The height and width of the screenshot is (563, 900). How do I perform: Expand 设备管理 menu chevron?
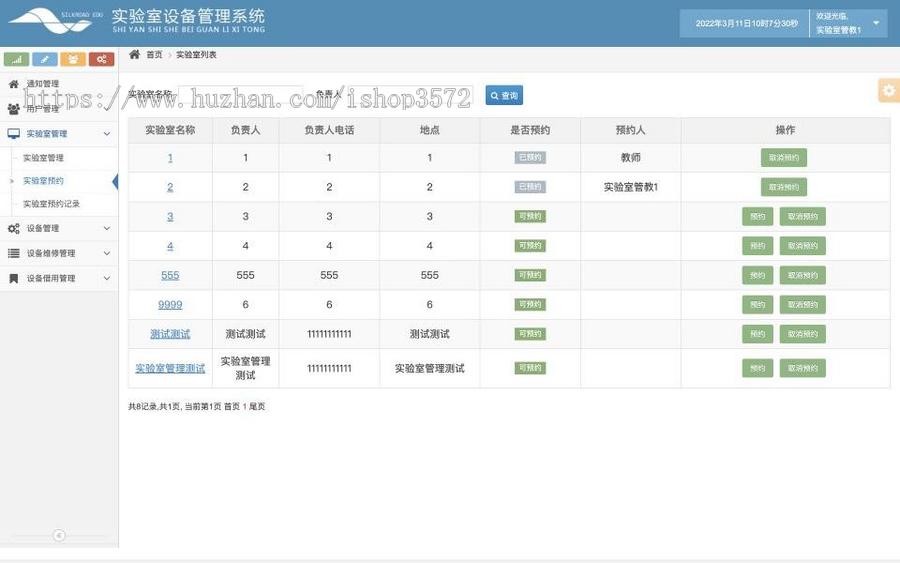click(107, 228)
